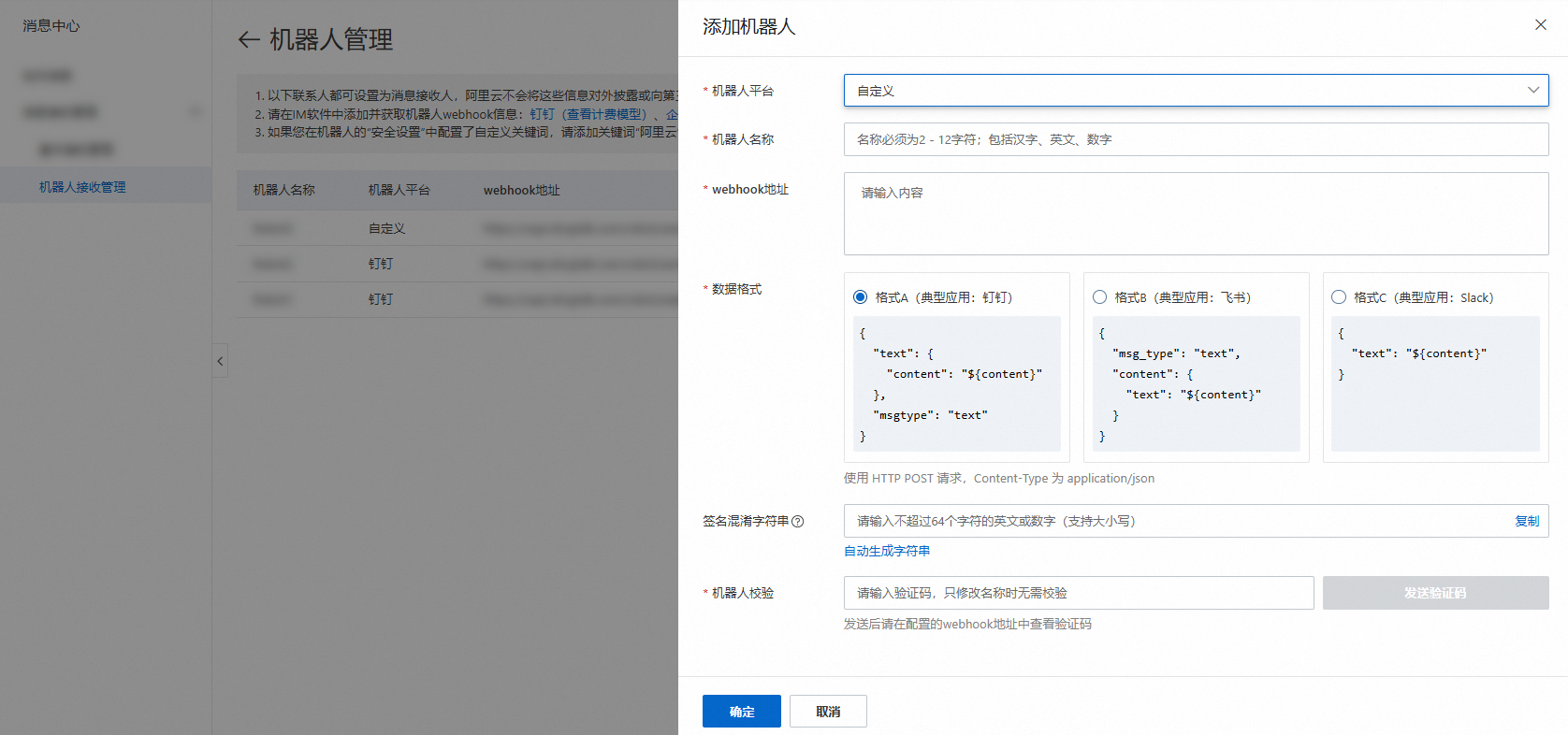The image size is (1568, 735).
Task: Click the help icon next to 签名混淆字符串
Action: [x=798, y=522]
